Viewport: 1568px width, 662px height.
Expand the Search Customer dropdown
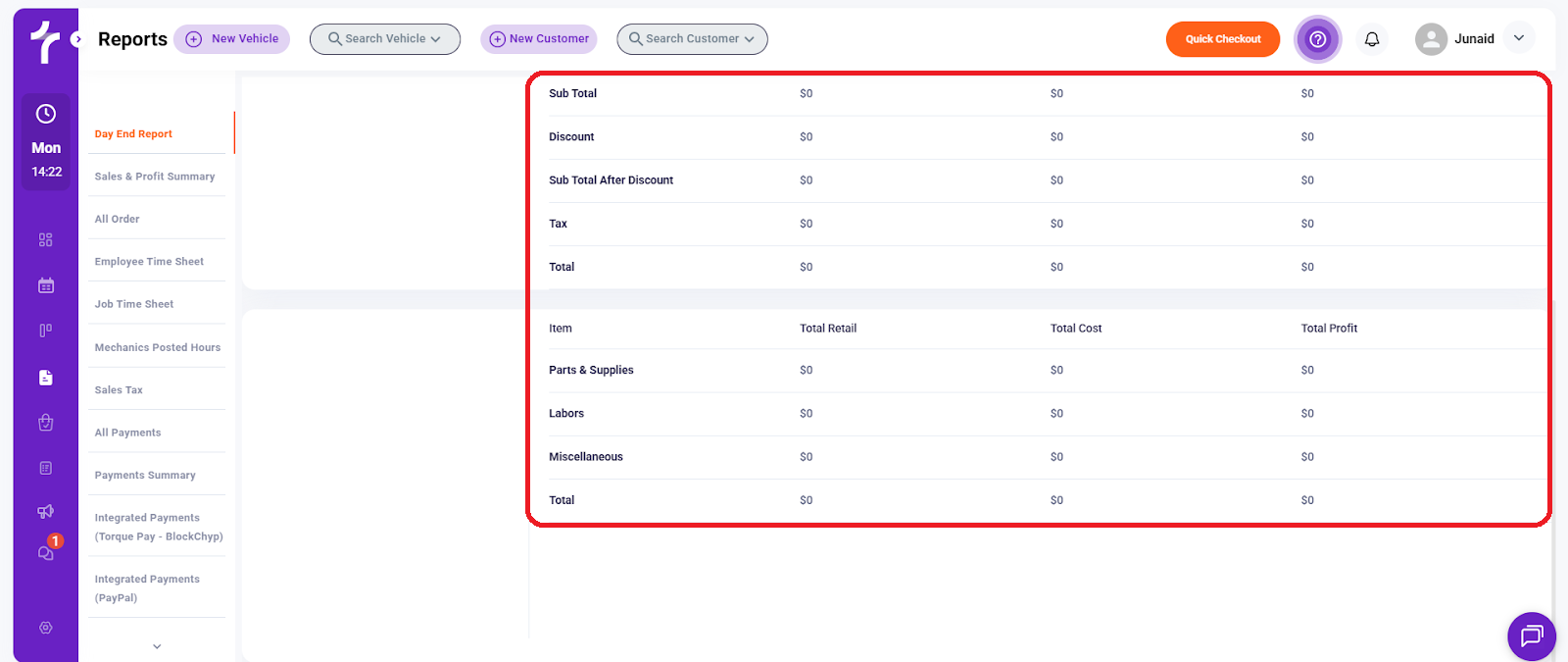[692, 39]
